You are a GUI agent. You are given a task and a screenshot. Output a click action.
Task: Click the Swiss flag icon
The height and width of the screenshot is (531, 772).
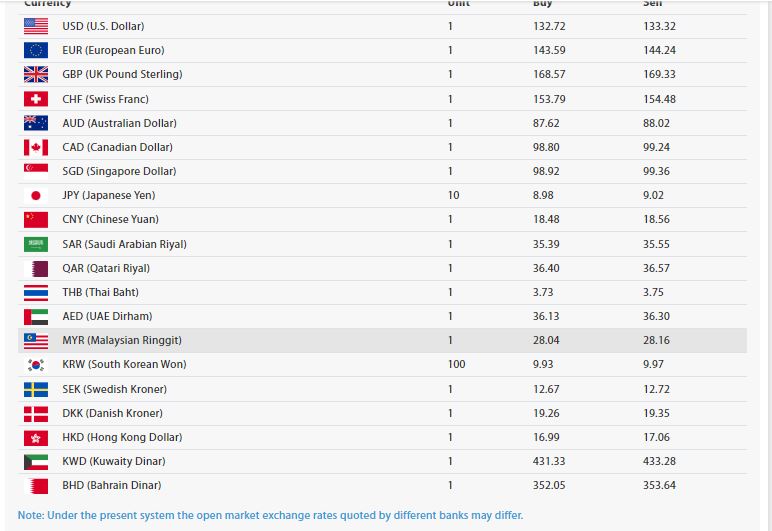[x=36, y=99]
